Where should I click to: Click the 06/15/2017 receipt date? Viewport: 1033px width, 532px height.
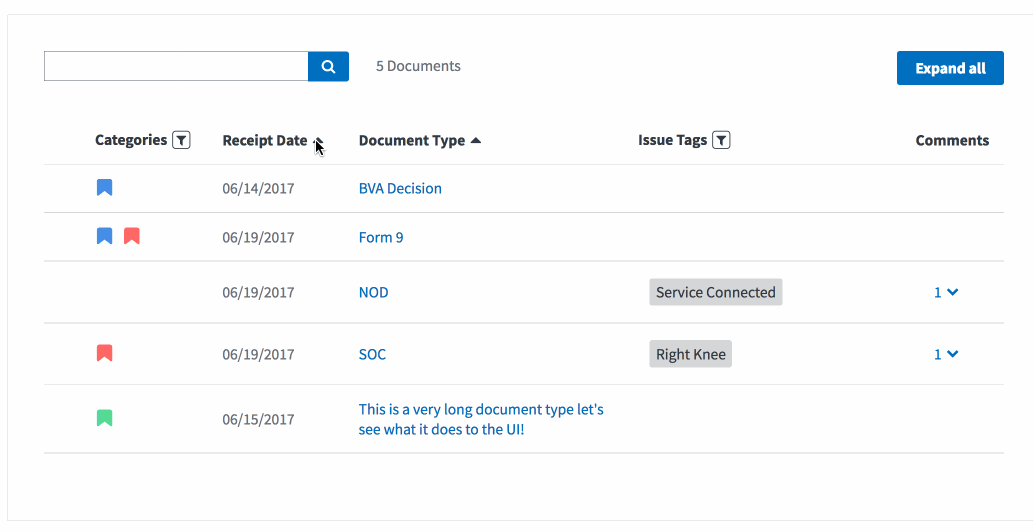pos(258,419)
